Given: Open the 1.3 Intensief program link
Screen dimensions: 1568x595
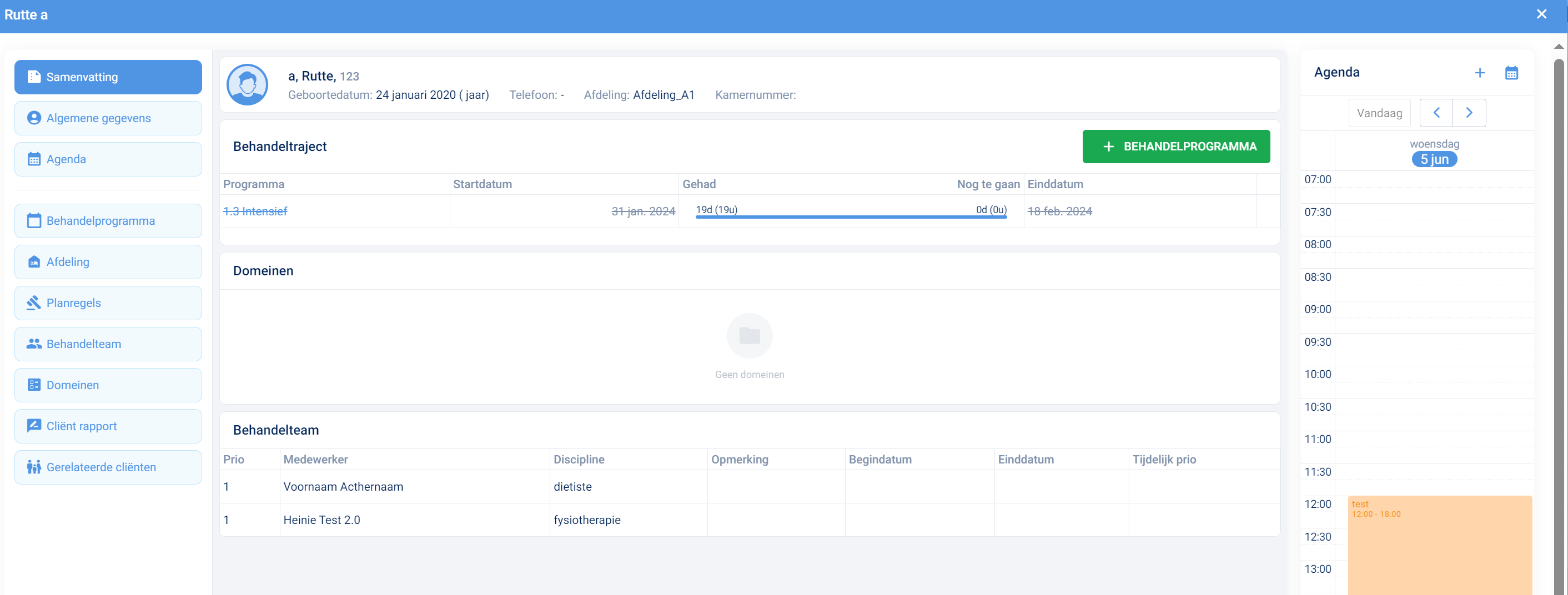Looking at the screenshot, I should click(x=255, y=211).
